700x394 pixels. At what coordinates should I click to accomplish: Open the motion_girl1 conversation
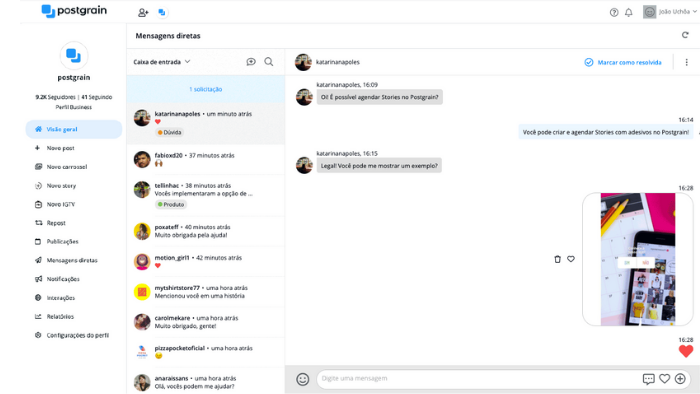(206, 261)
